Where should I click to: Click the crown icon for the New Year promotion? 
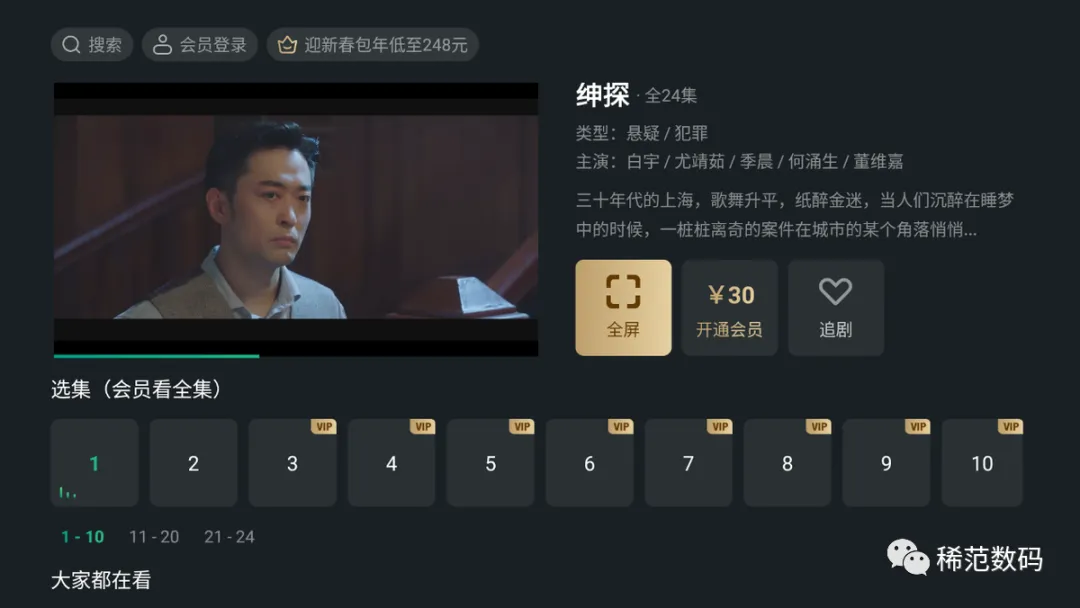coord(287,45)
